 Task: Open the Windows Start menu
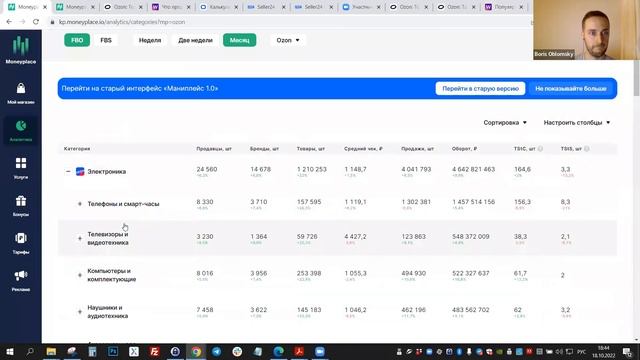(x=9, y=351)
